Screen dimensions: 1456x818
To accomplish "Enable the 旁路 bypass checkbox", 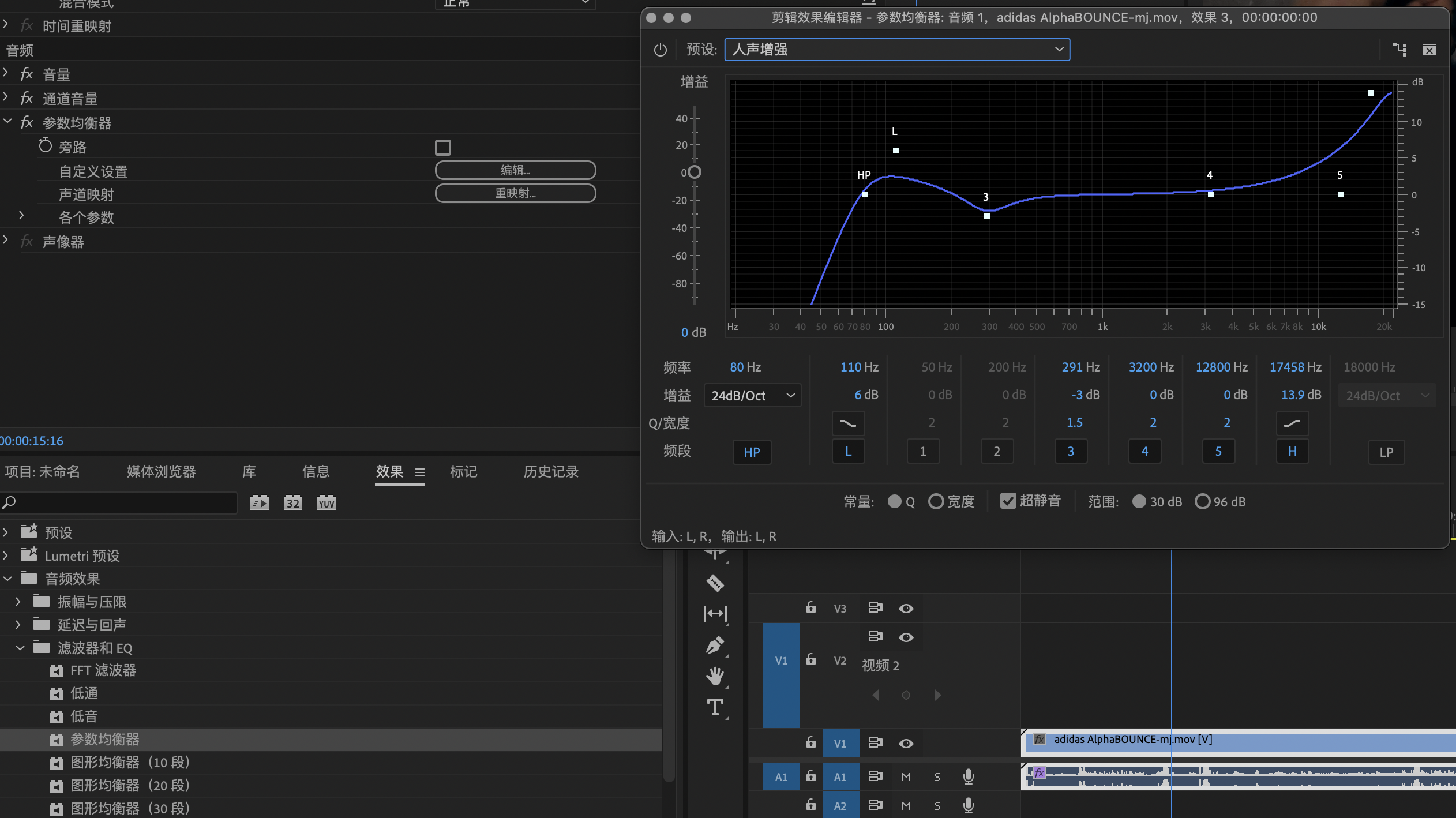I will click(443, 147).
